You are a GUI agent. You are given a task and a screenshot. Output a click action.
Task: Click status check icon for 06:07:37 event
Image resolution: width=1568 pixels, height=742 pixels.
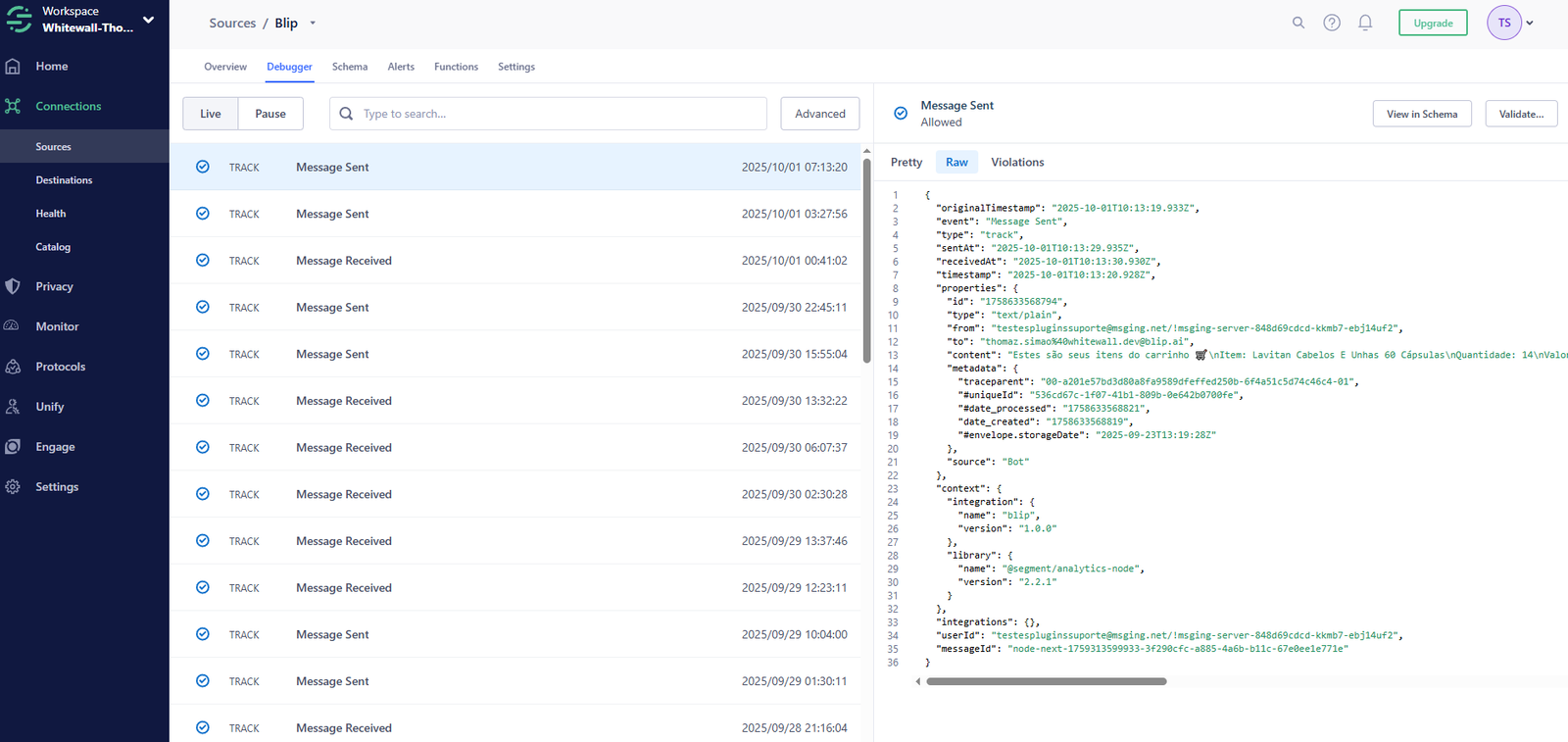pyautogui.click(x=203, y=447)
